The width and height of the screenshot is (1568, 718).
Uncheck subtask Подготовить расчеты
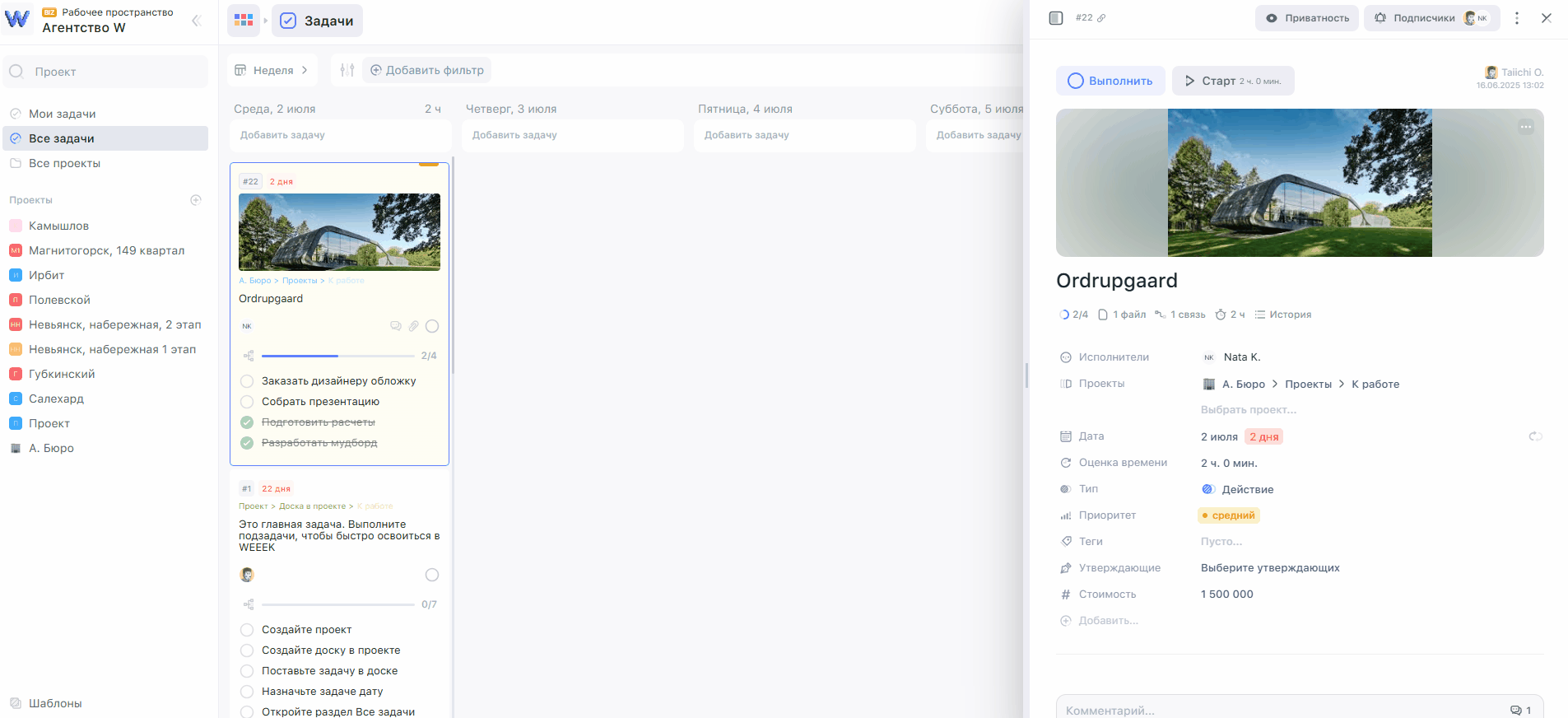[x=247, y=422]
